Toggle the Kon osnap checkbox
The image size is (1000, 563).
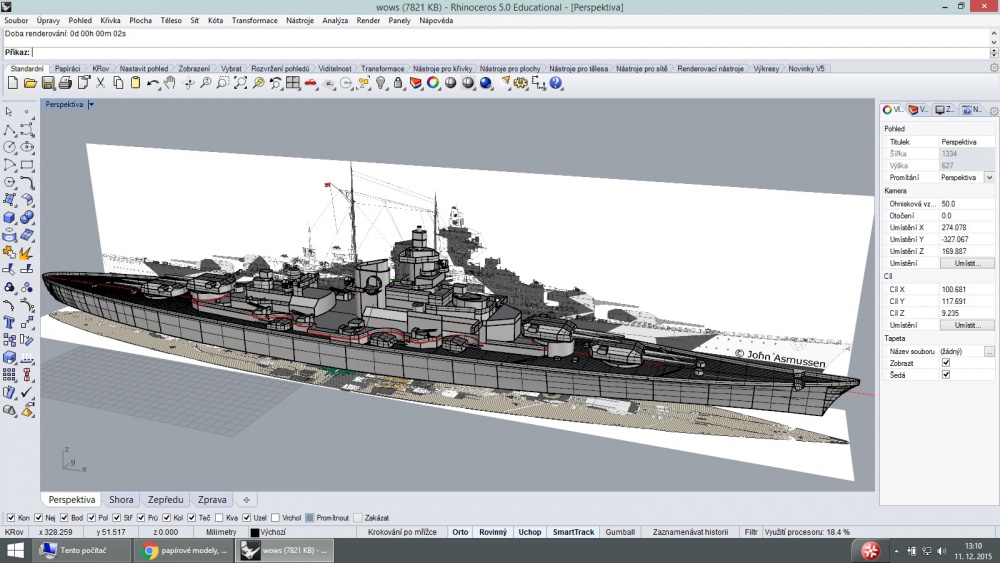[x=11, y=518]
